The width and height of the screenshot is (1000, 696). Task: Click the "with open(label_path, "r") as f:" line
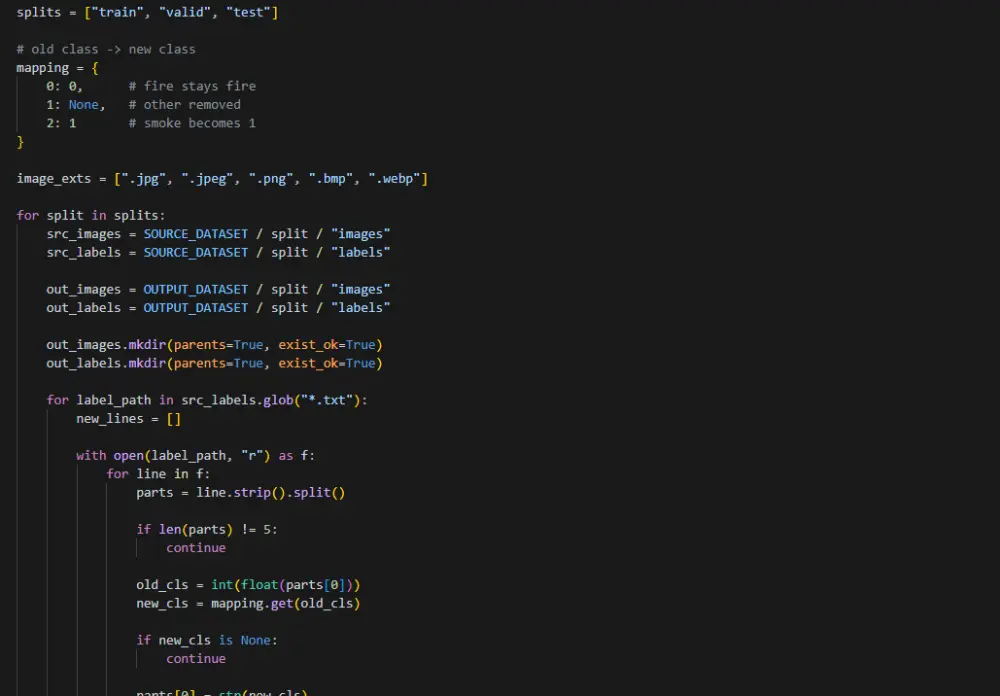pyautogui.click(x=196, y=455)
